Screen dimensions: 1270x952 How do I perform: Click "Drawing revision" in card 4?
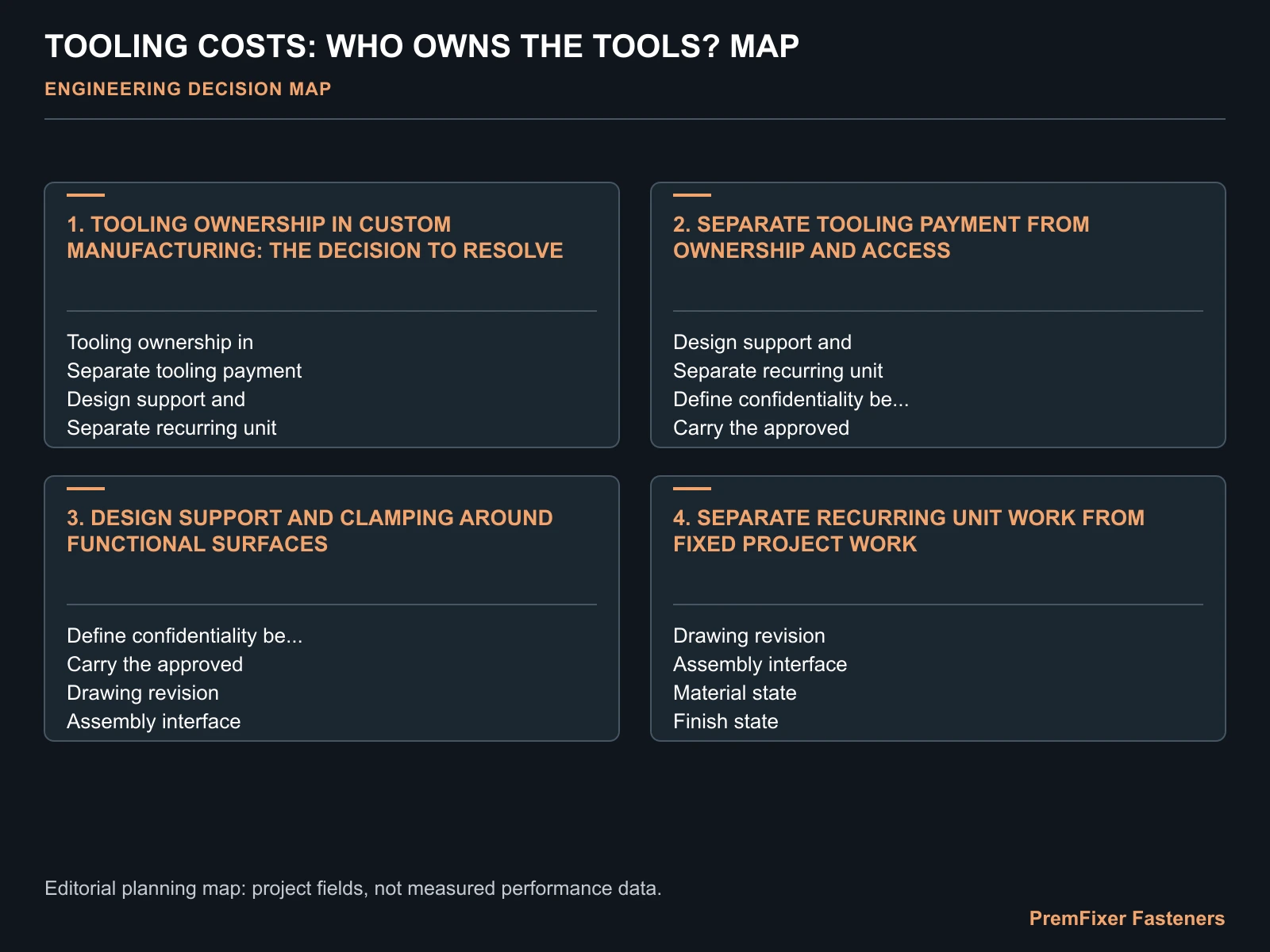pos(749,636)
